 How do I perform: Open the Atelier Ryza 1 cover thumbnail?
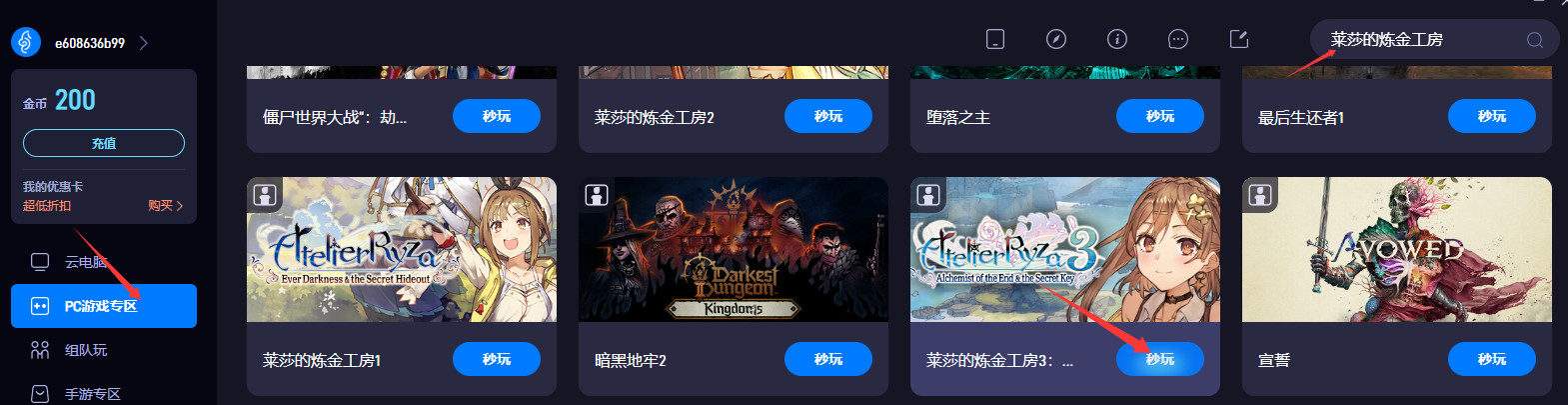[x=402, y=250]
